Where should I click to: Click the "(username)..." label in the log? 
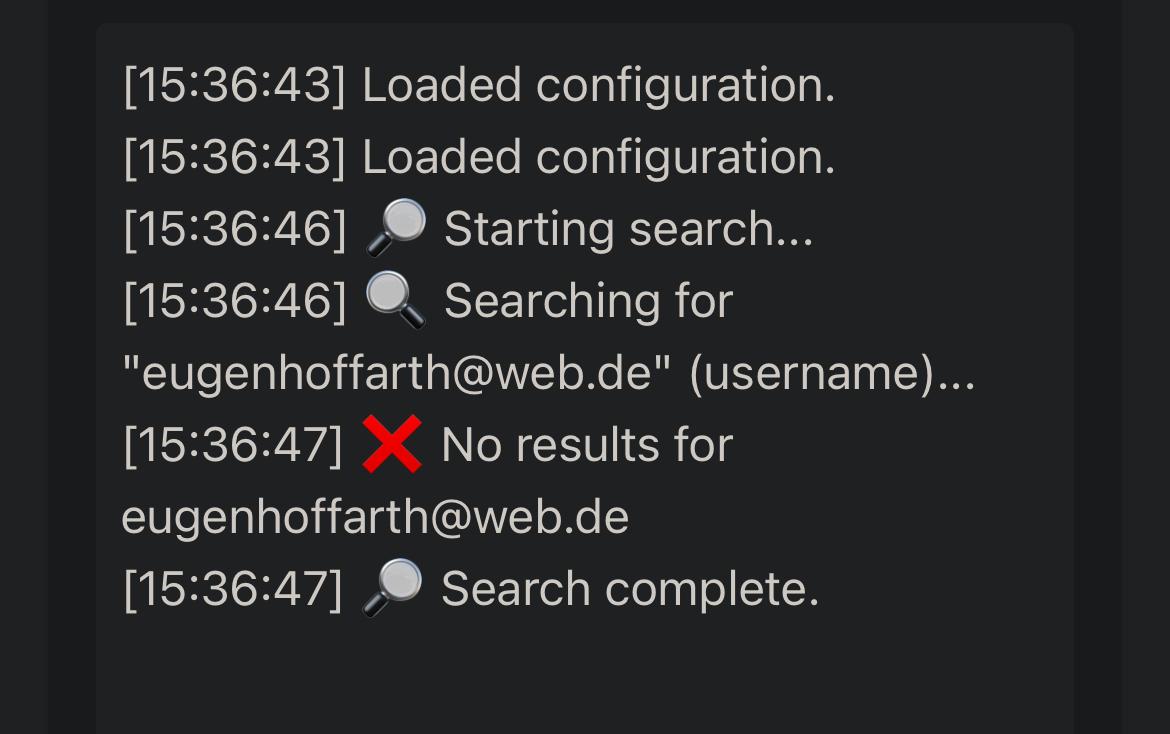(831, 373)
